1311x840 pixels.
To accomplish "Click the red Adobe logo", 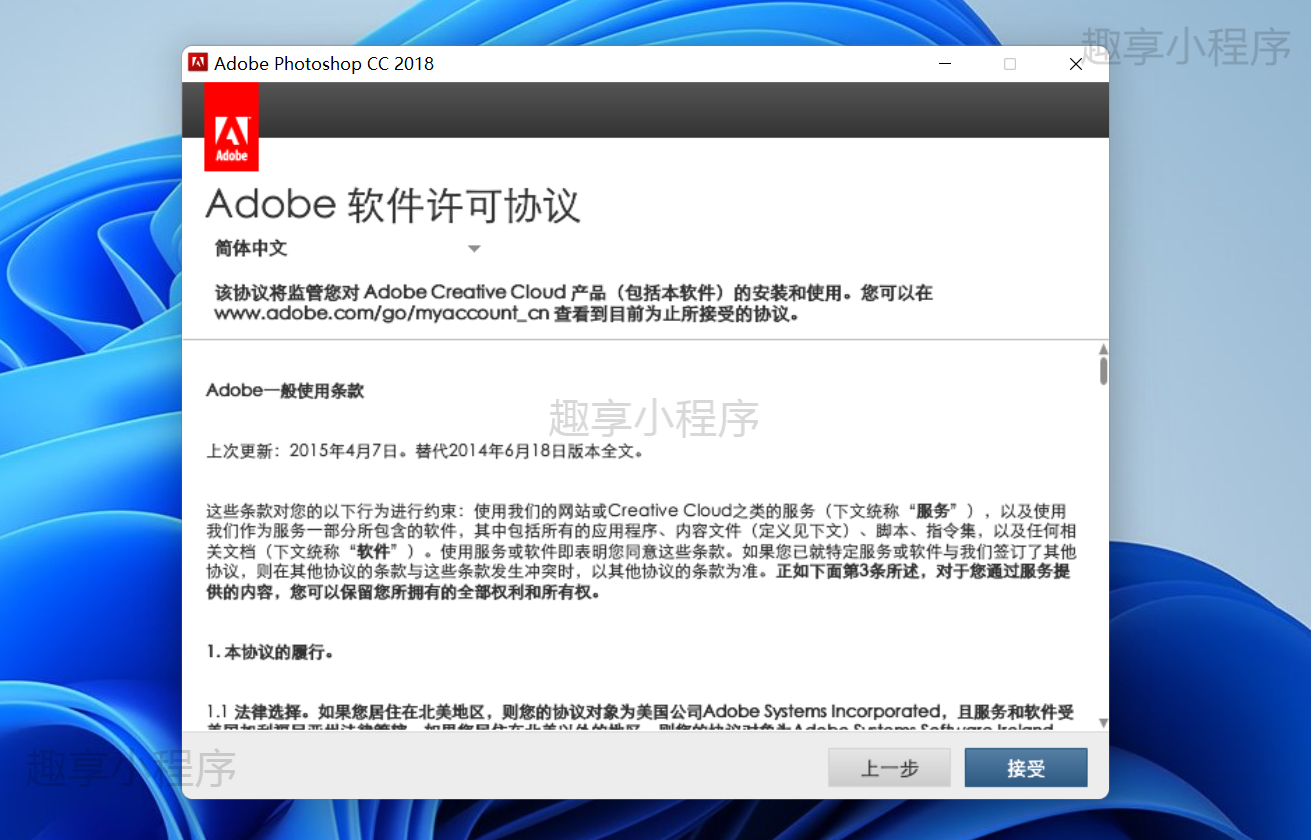I will [x=232, y=127].
